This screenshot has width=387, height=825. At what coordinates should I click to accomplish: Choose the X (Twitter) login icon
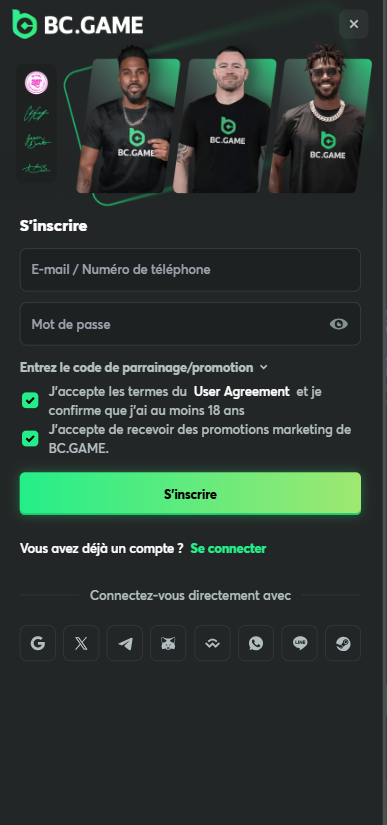[x=81, y=643]
